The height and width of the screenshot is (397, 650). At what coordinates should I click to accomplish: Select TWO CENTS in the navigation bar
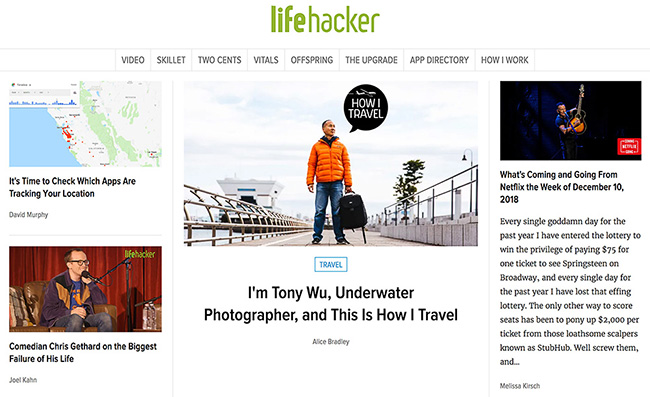coord(219,60)
